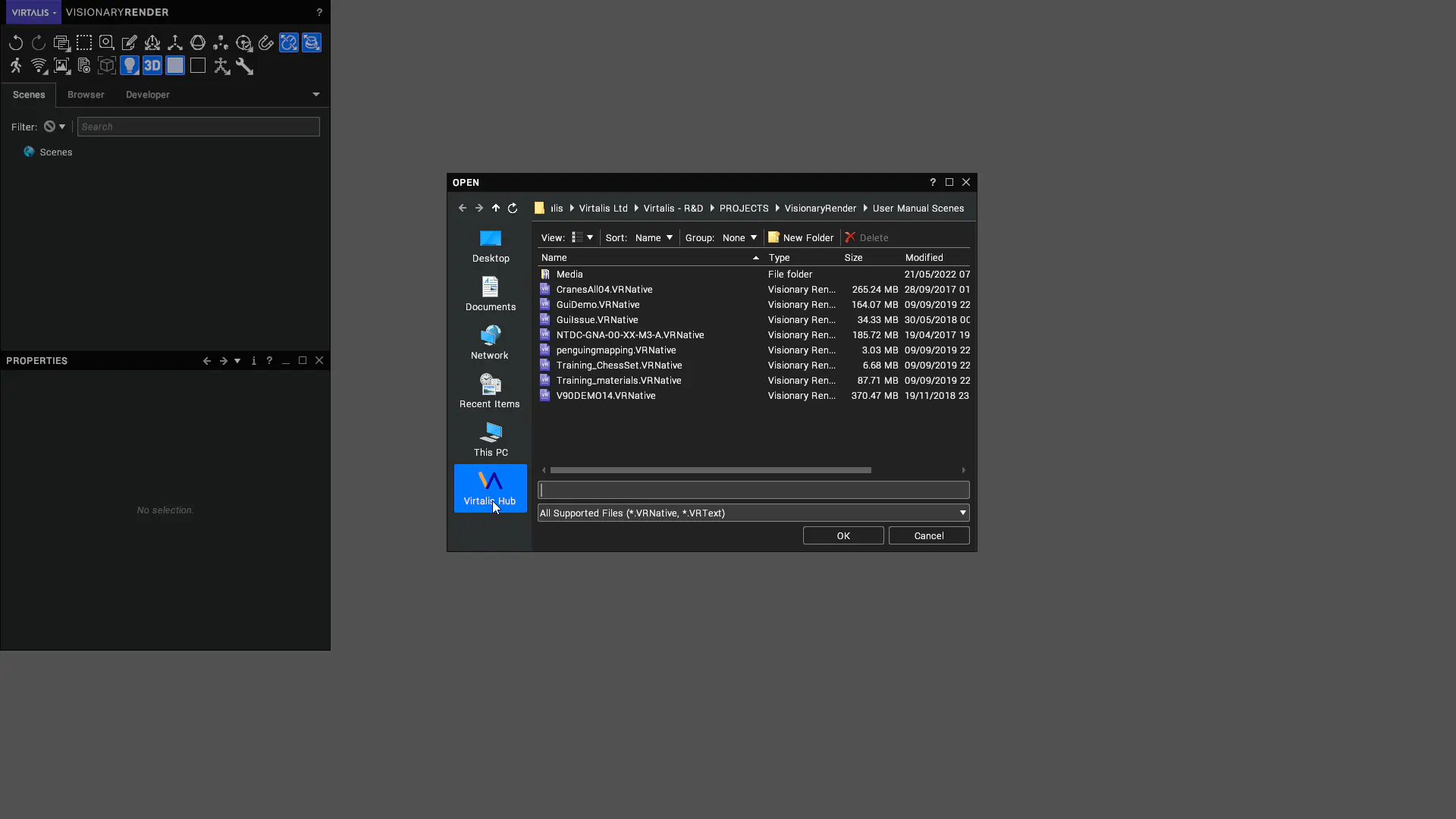Jump to Virtalis - R&D breadcrumb
The width and height of the screenshot is (1456, 819).
pos(673,209)
